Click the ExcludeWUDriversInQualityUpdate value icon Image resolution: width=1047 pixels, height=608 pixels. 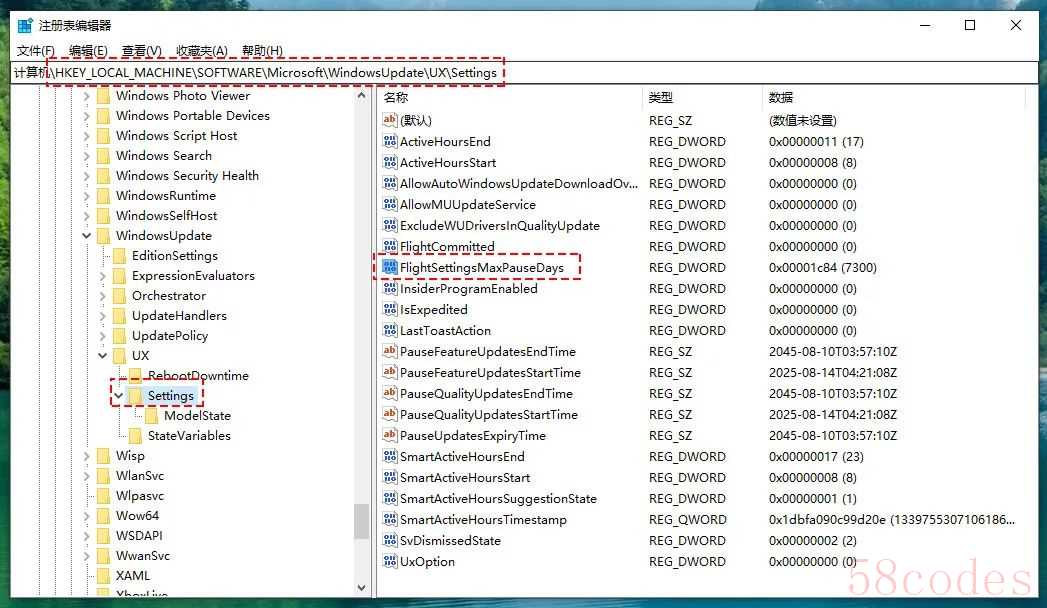(x=390, y=226)
